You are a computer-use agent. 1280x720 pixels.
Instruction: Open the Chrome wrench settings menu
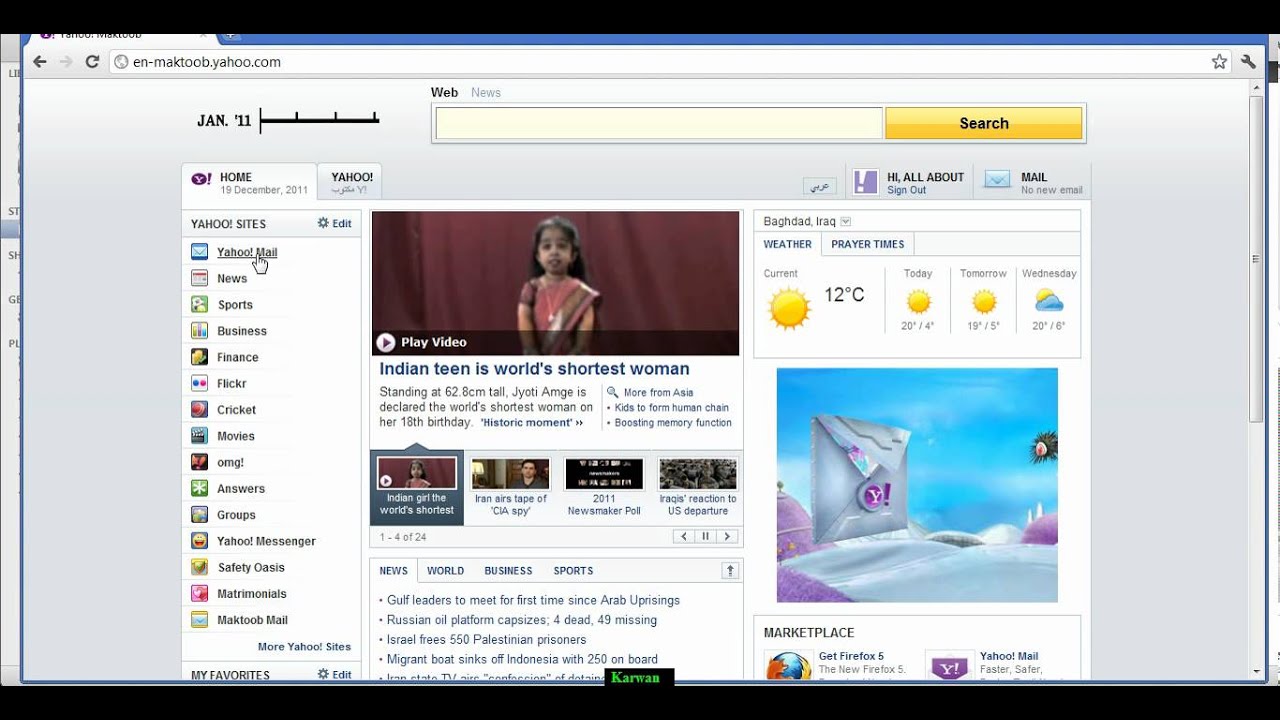(x=1248, y=62)
